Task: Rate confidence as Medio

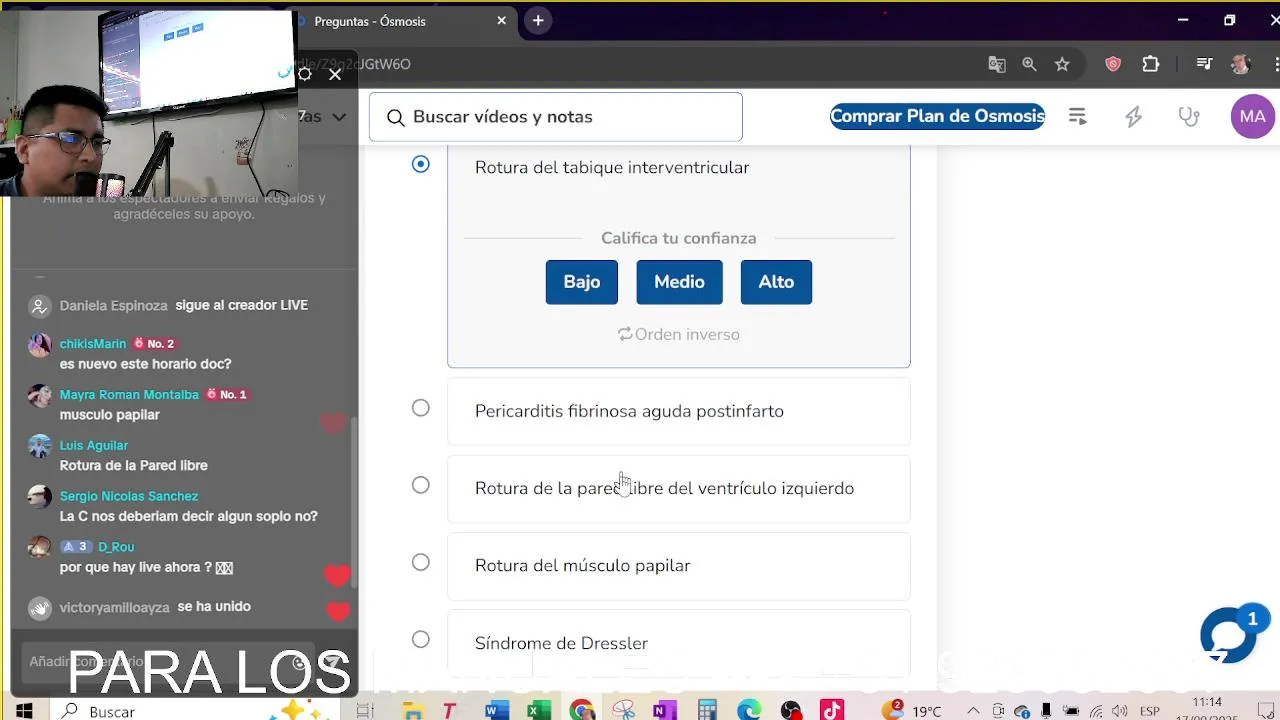Action: pos(679,282)
